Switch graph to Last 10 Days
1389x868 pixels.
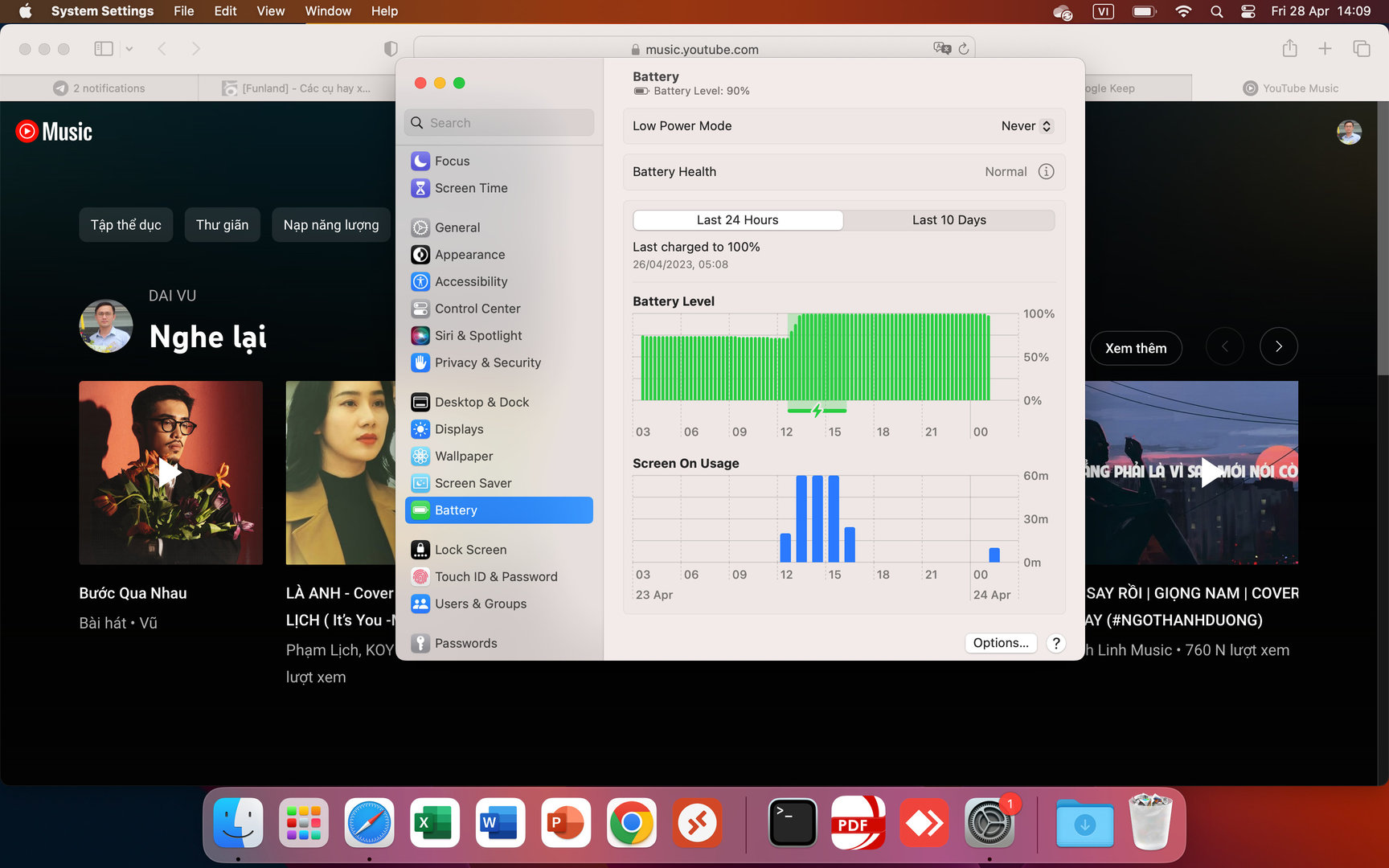click(949, 220)
